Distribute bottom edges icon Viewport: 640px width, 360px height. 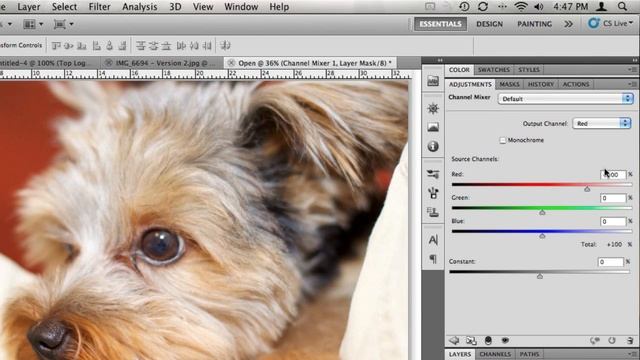[x=166, y=46]
